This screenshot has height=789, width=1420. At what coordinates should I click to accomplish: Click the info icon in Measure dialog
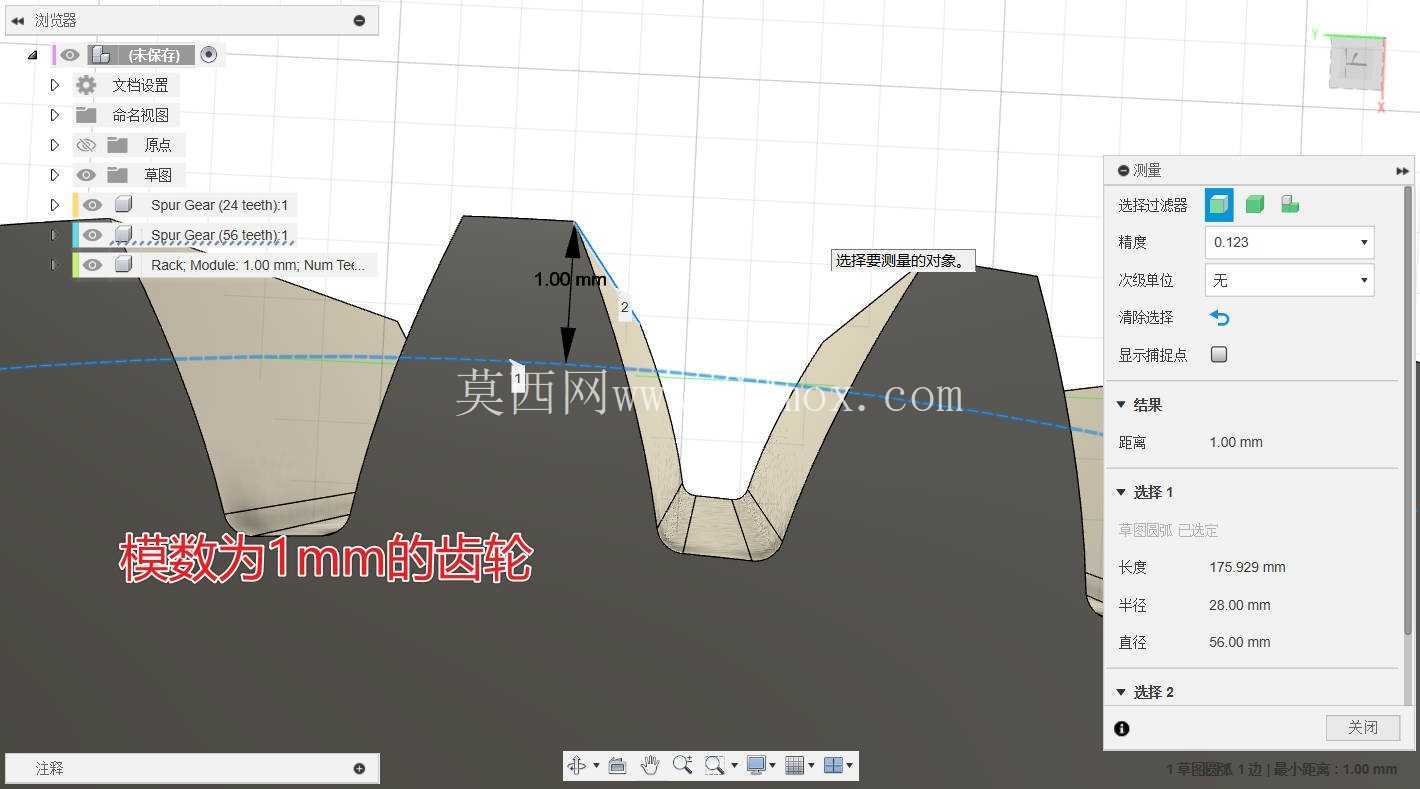tap(1122, 728)
